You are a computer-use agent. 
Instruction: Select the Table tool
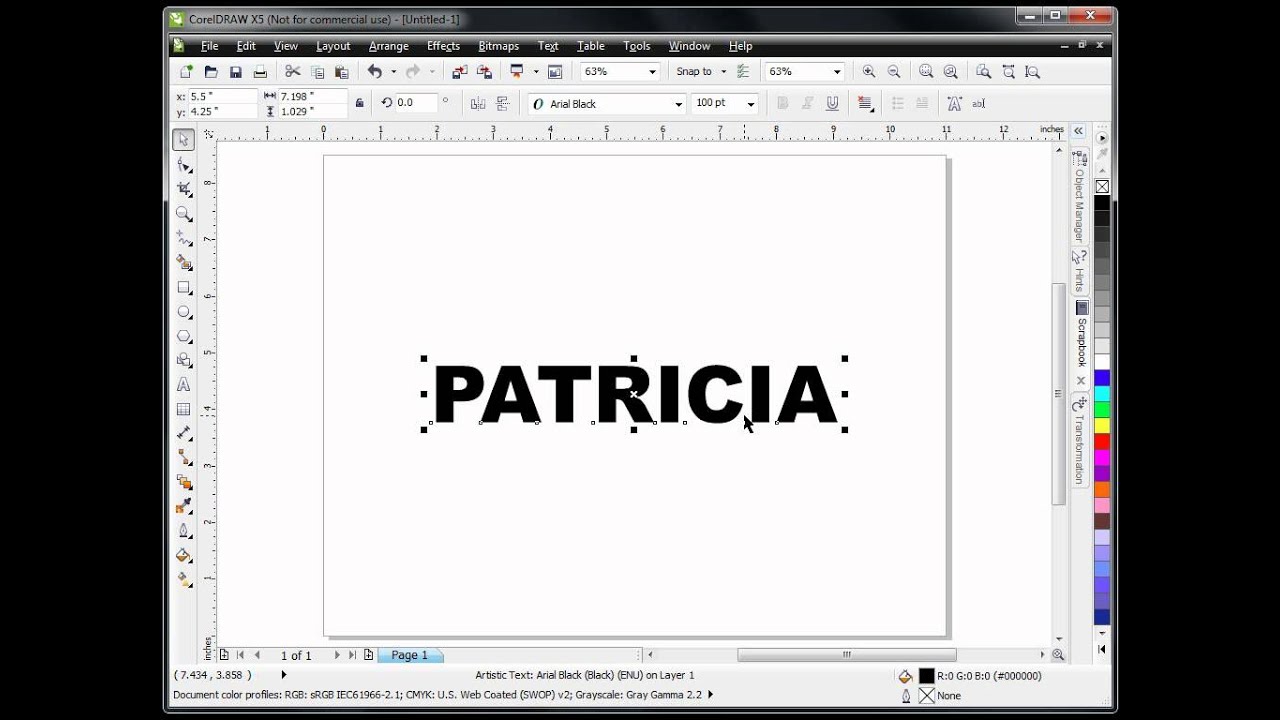(x=184, y=409)
